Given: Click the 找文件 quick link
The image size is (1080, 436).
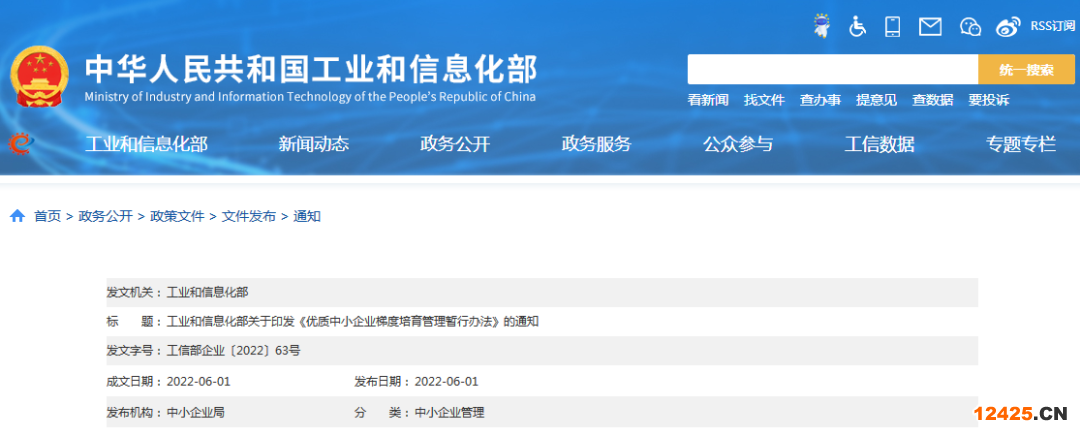Looking at the screenshot, I should [764, 100].
